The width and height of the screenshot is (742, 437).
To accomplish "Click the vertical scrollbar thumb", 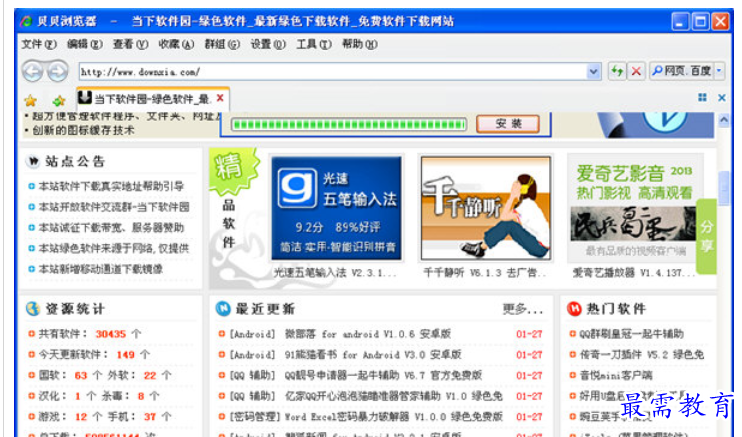I will (724, 188).
